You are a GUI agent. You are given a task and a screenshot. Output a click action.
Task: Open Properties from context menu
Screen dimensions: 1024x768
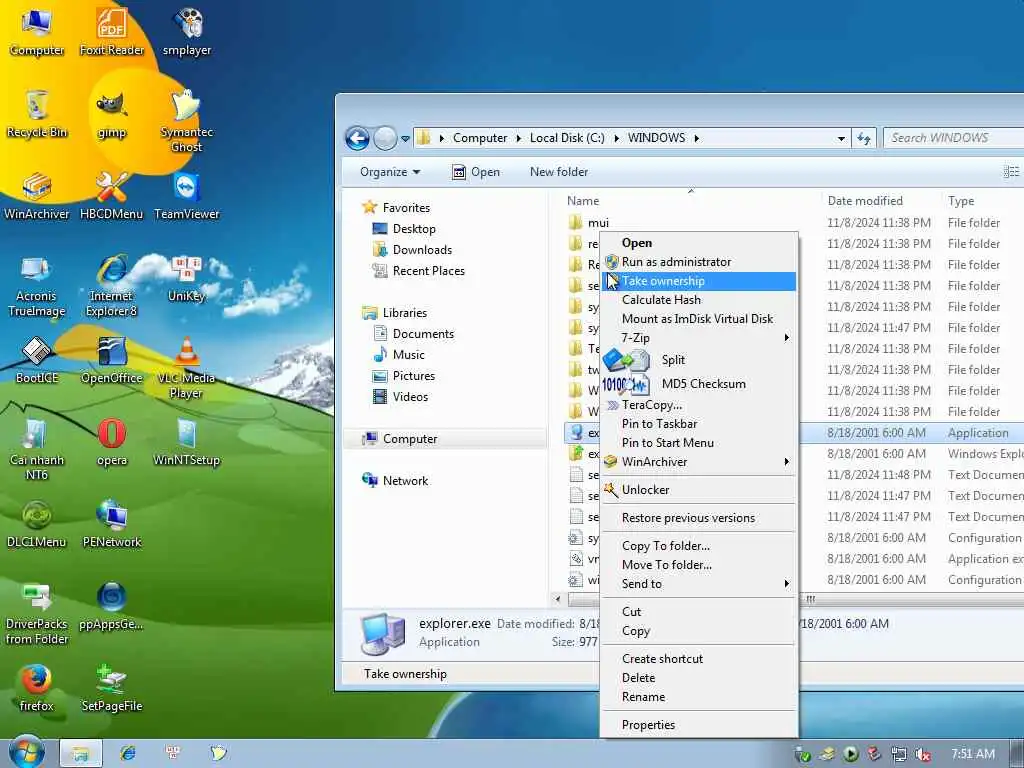[x=699, y=725]
